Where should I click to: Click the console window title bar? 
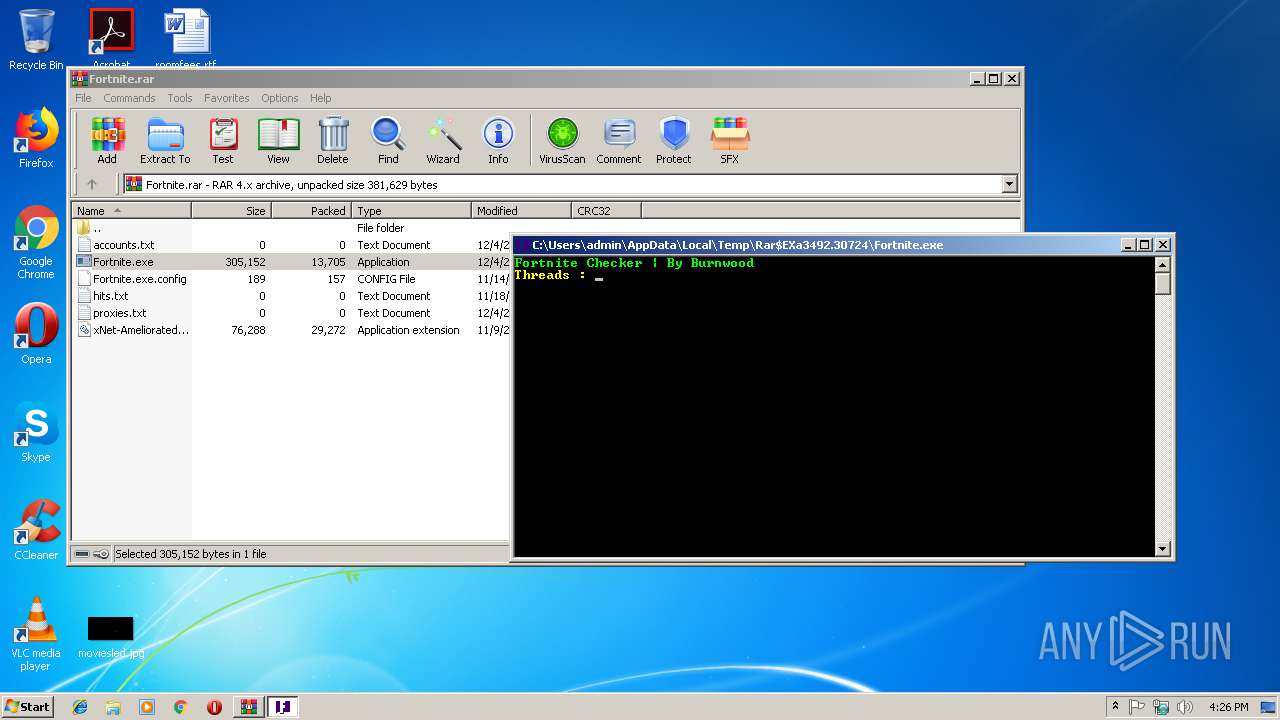(815, 245)
